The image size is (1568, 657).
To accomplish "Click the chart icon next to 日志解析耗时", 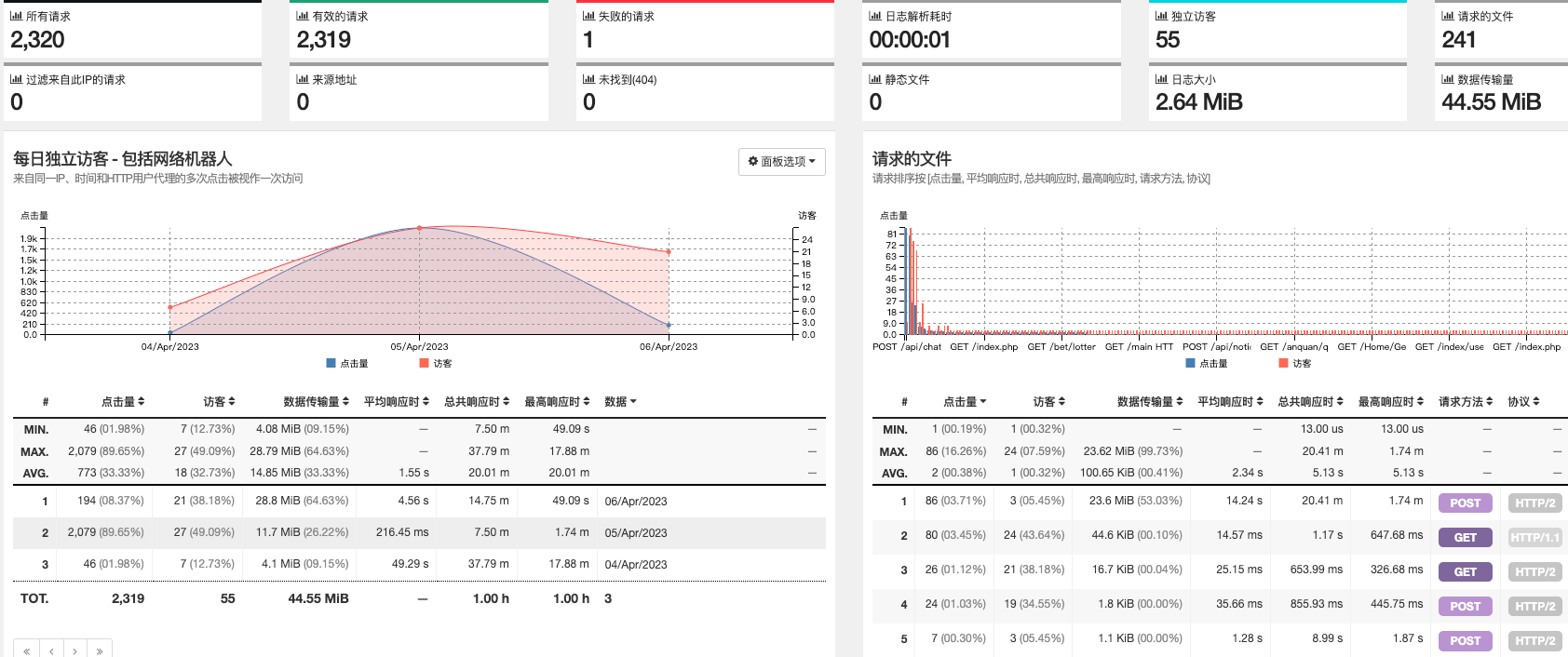I will pos(875,16).
